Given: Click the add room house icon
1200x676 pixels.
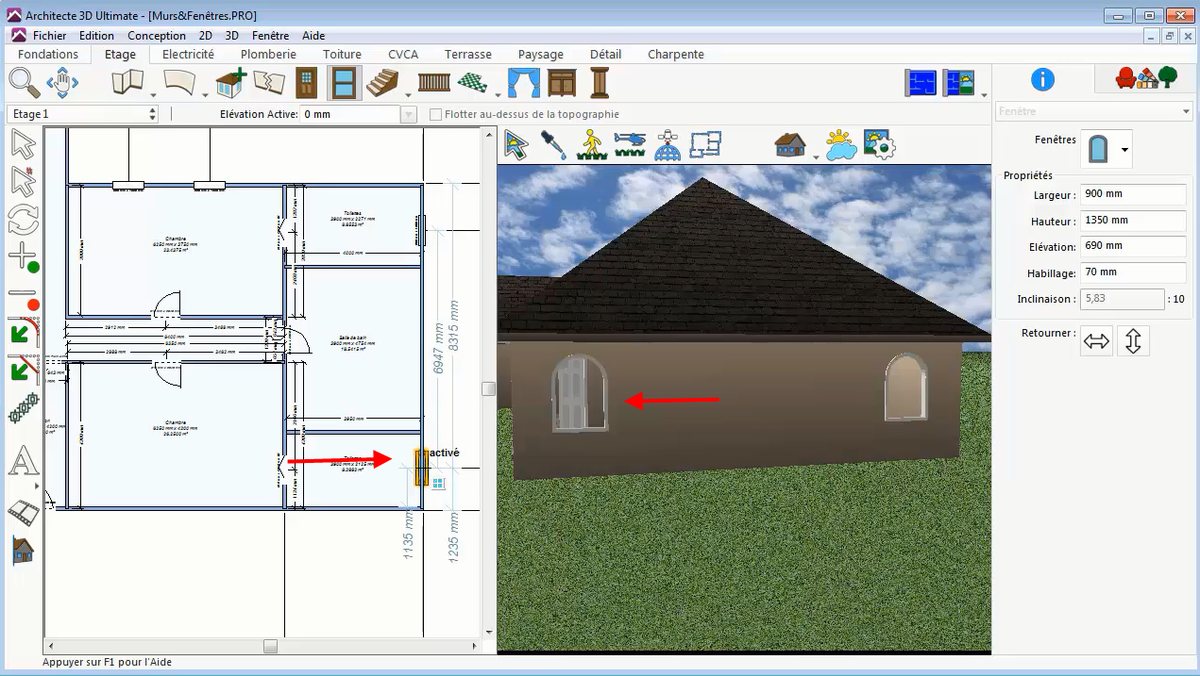Looking at the screenshot, I should click(x=232, y=83).
